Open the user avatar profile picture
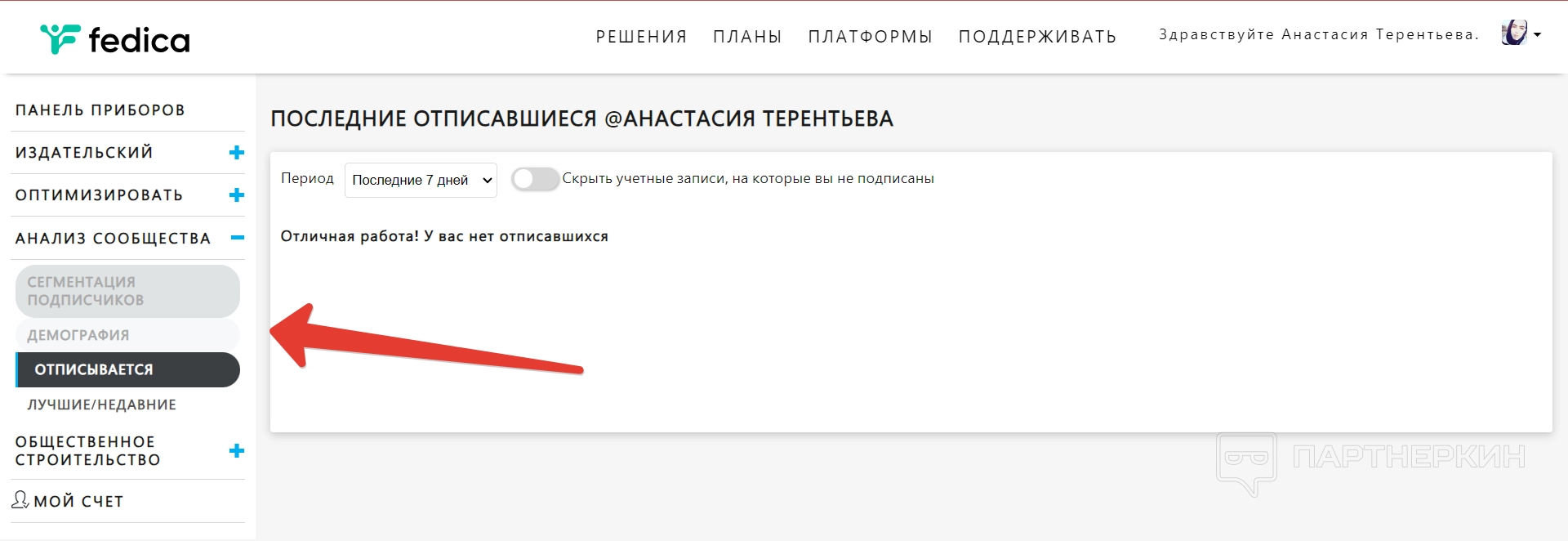The width and height of the screenshot is (1568, 541). click(x=1513, y=34)
